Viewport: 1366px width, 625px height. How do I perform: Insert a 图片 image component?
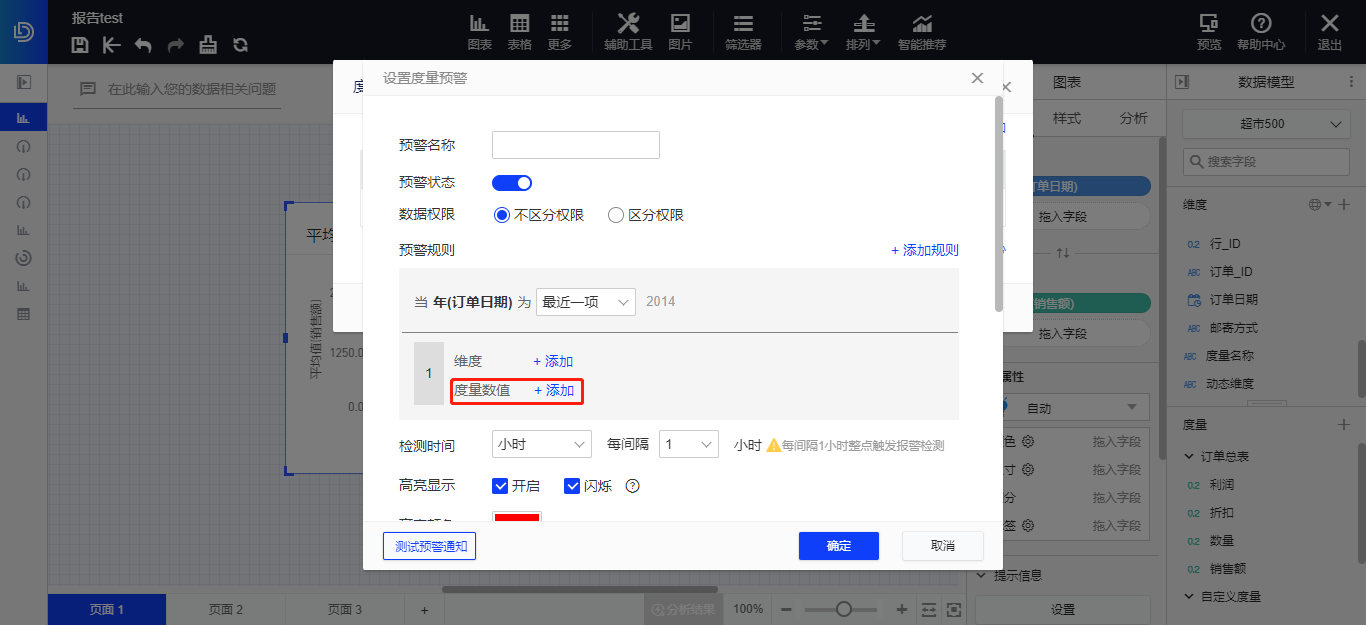coord(680,32)
